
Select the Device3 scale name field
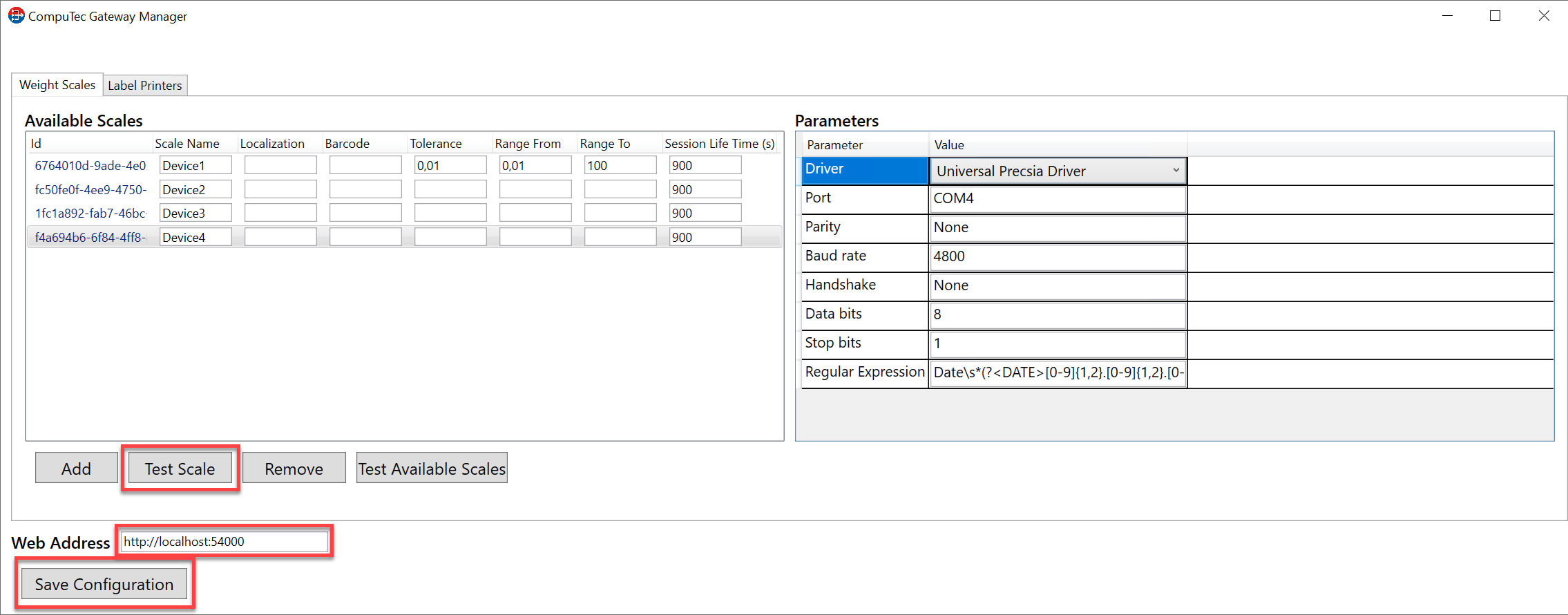click(x=195, y=214)
